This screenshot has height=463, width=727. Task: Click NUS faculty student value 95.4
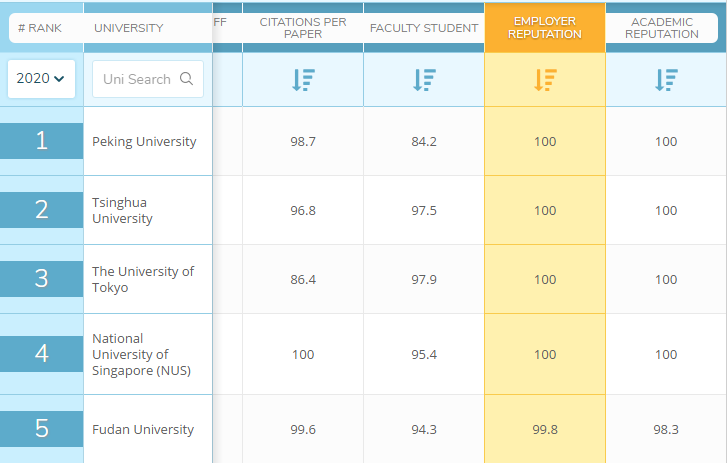pos(424,355)
